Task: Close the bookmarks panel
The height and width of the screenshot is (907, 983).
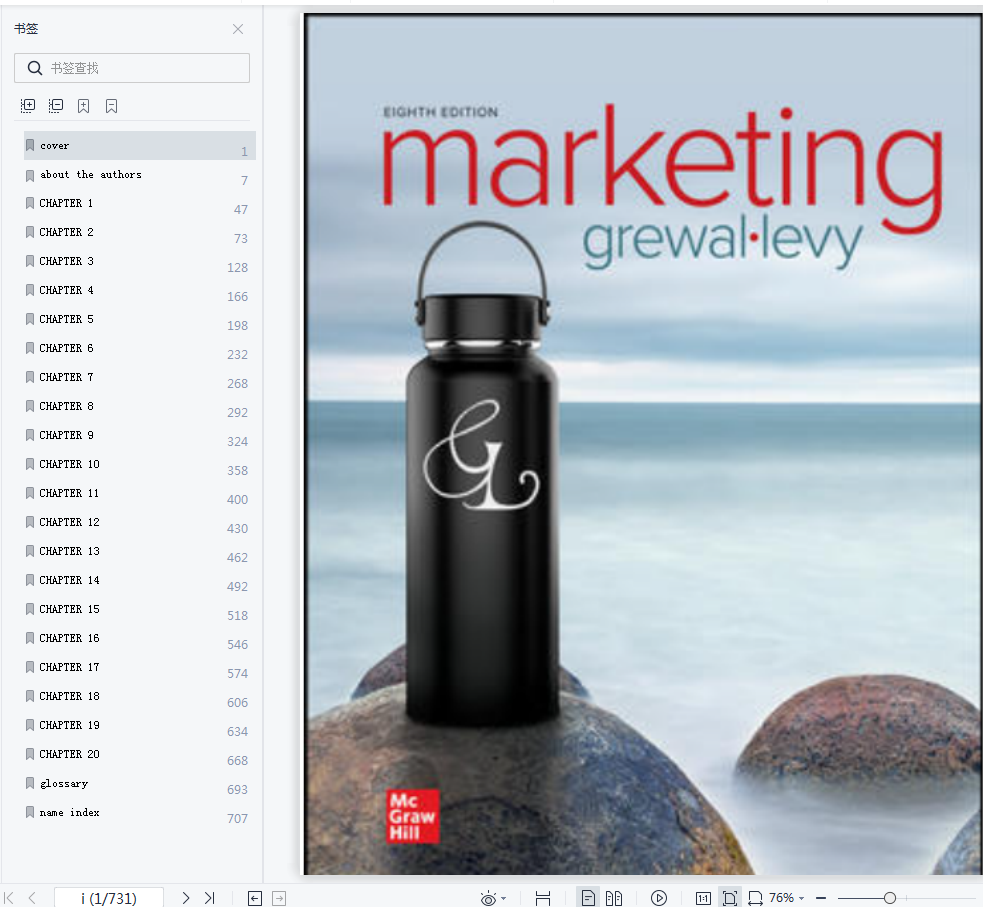Action: coord(238,29)
